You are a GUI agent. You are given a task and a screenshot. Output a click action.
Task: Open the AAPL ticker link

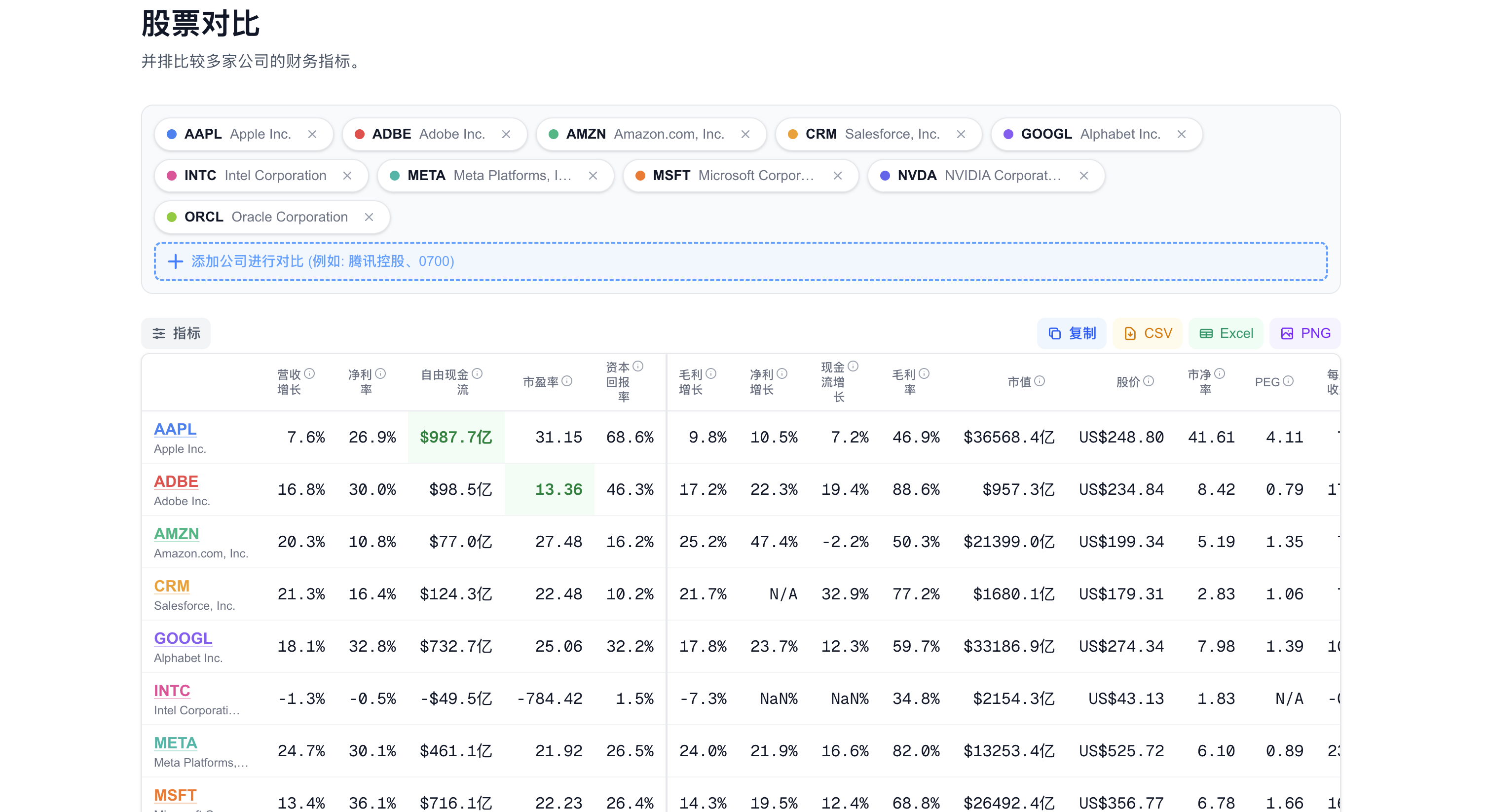tap(175, 429)
